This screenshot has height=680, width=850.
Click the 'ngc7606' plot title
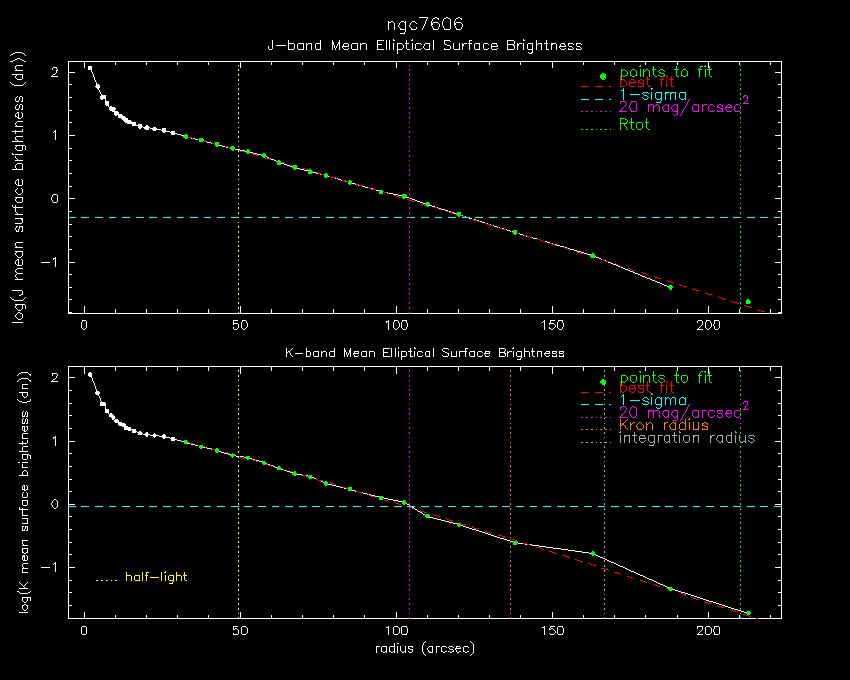424,23
